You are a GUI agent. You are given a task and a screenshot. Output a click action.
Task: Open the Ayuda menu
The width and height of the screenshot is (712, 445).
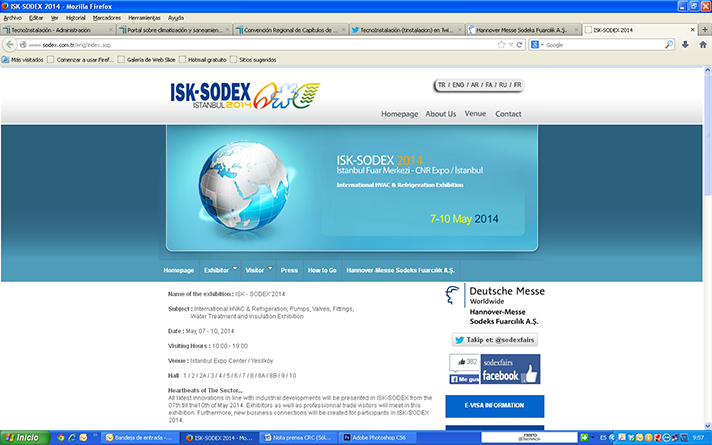pos(176,18)
